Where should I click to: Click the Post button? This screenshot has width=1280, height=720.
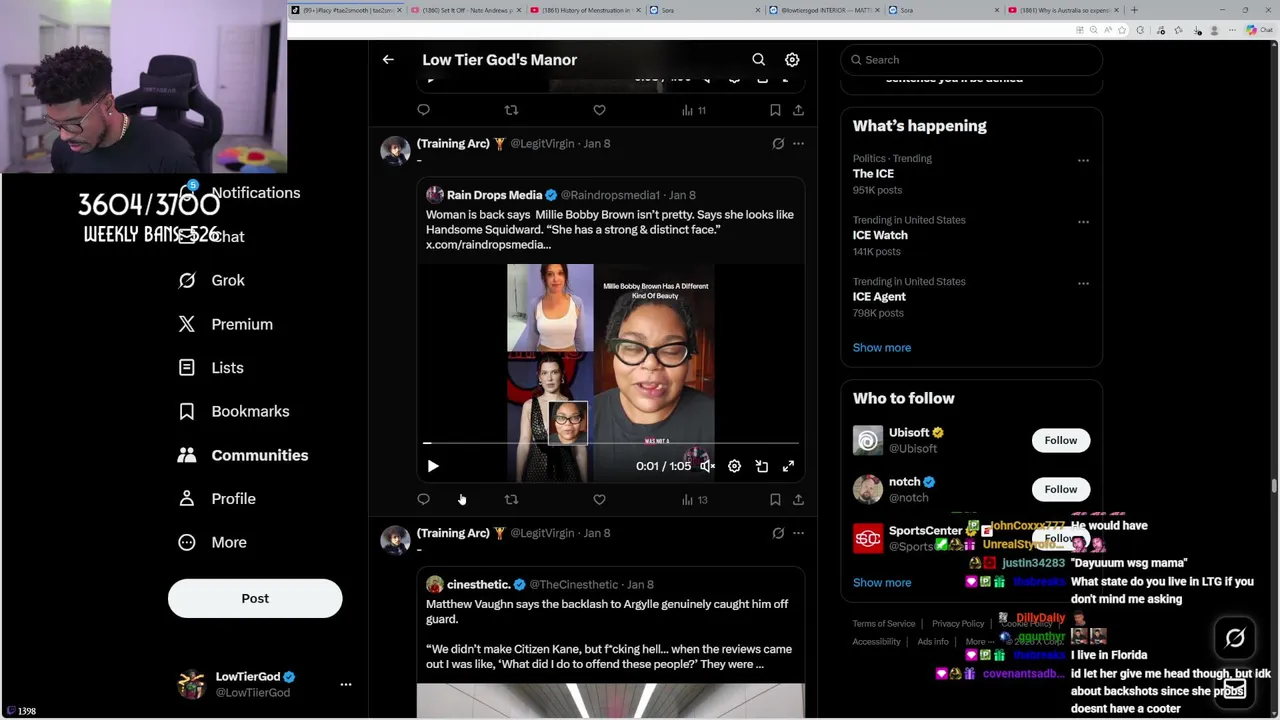pos(255,598)
